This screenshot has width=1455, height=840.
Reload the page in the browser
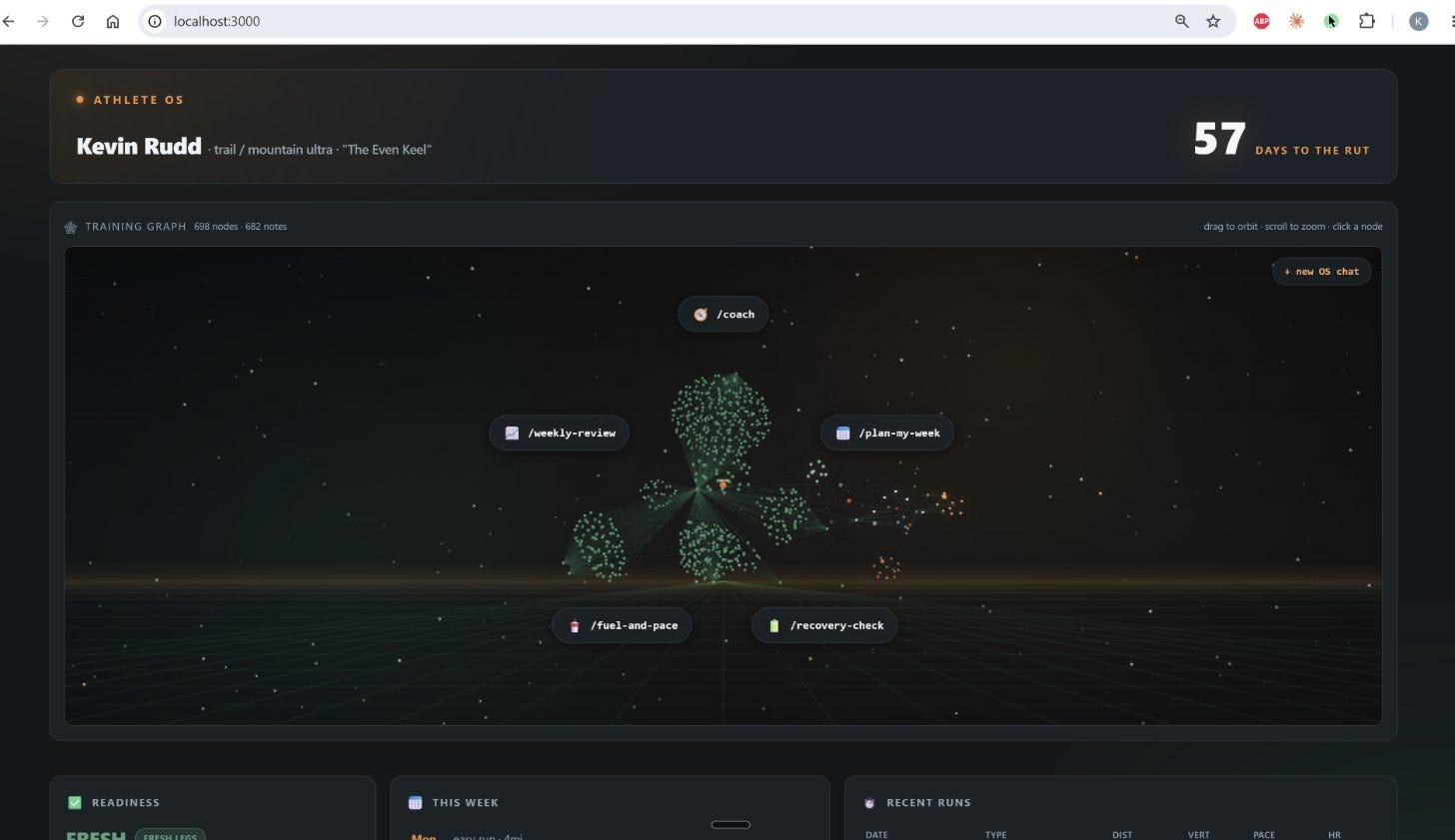click(78, 21)
